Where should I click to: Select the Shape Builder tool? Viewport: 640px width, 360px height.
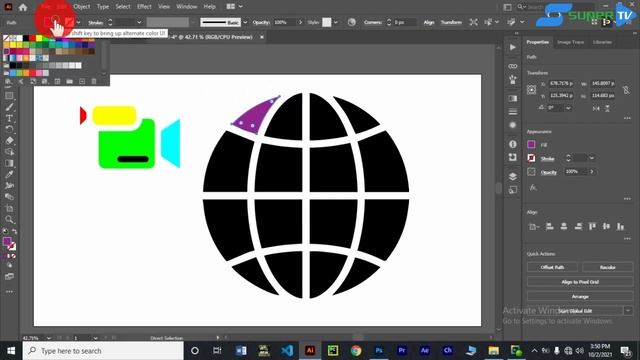9,151
